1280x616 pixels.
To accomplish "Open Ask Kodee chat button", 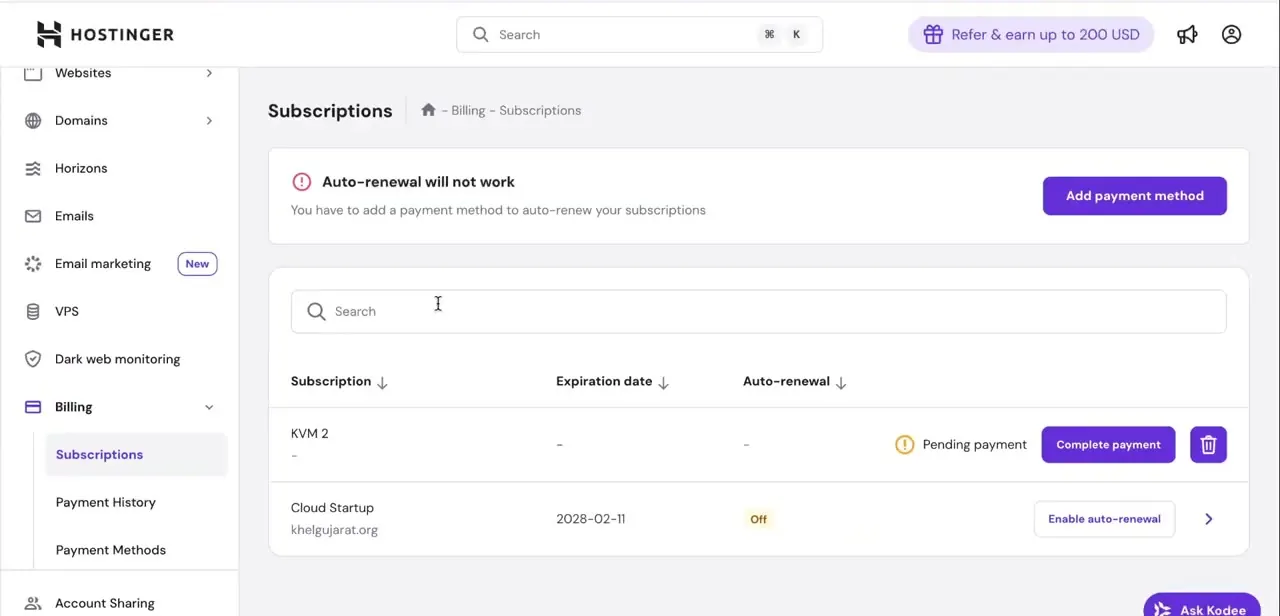I will point(1201,605).
